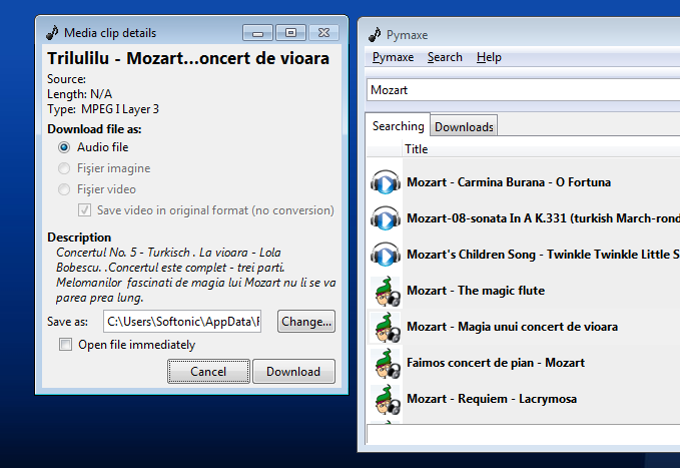Select the Audio file radio button
Image resolution: width=680 pixels, height=468 pixels.
pyautogui.click(x=64, y=147)
